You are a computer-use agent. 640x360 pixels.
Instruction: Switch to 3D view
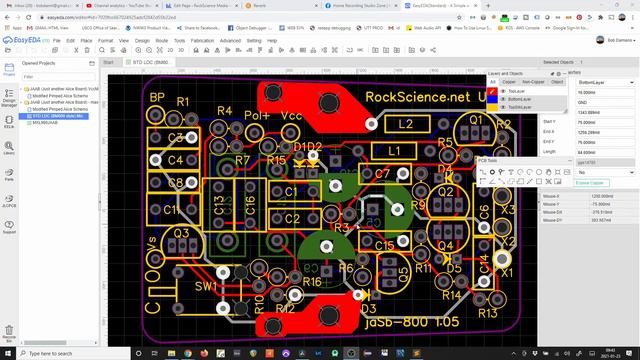pyautogui.click(x=181, y=50)
